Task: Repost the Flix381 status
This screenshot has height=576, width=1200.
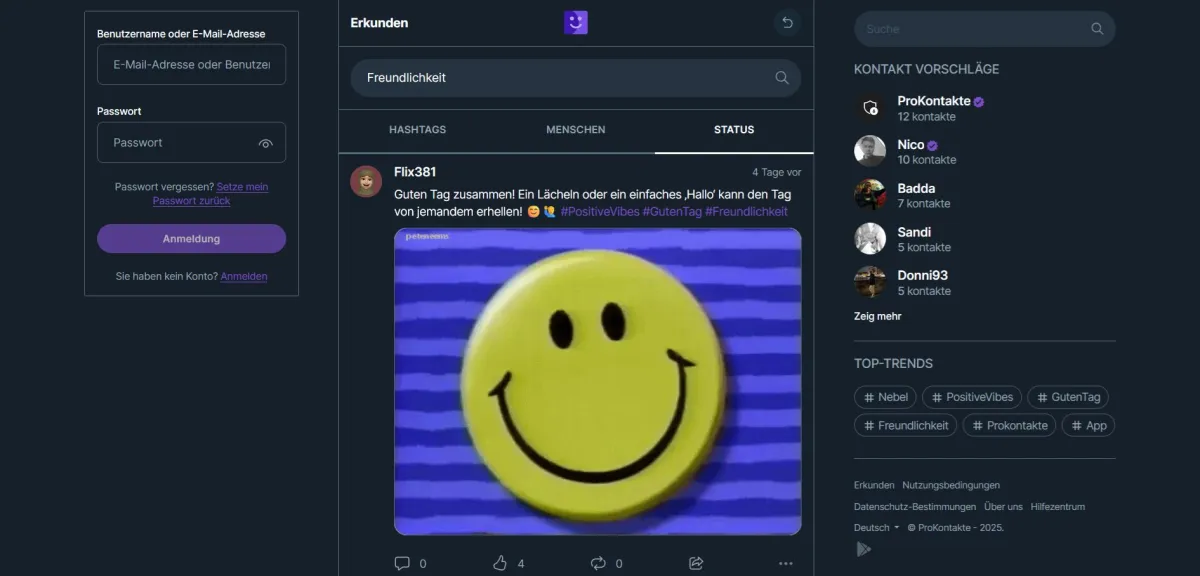Action: pyautogui.click(x=598, y=563)
